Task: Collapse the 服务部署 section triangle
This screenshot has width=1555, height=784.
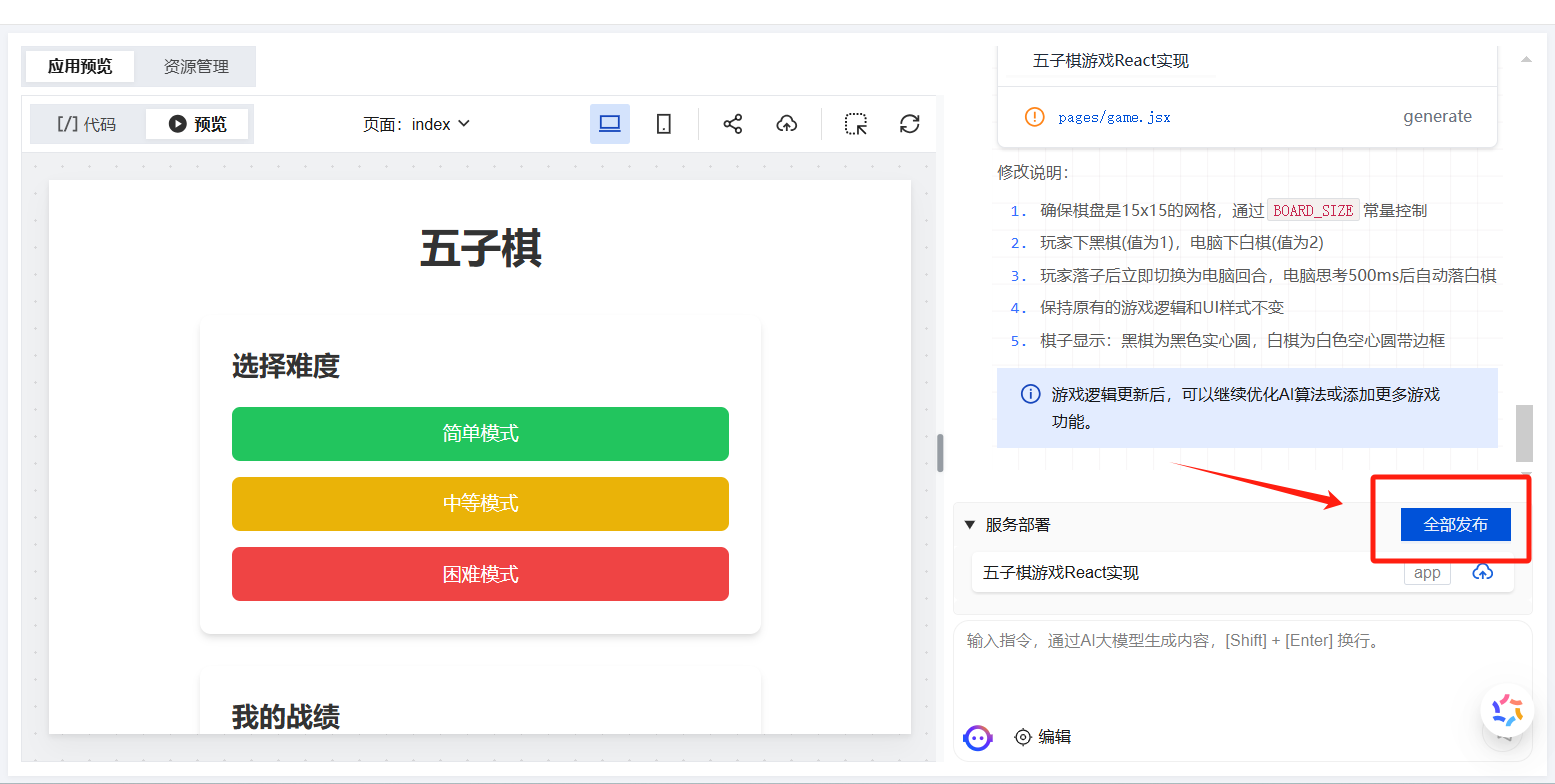Action: point(969,524)
